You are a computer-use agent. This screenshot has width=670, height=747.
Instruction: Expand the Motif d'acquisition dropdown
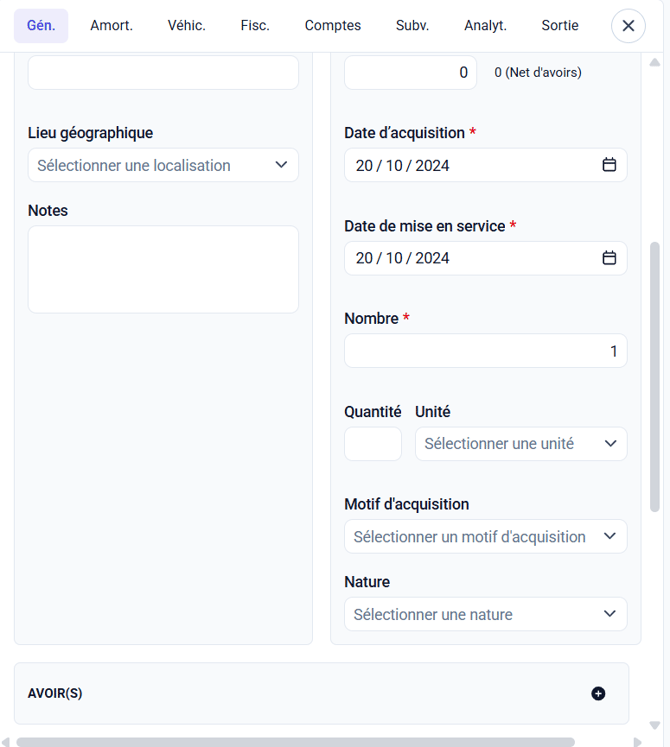[x=485, y=537]
